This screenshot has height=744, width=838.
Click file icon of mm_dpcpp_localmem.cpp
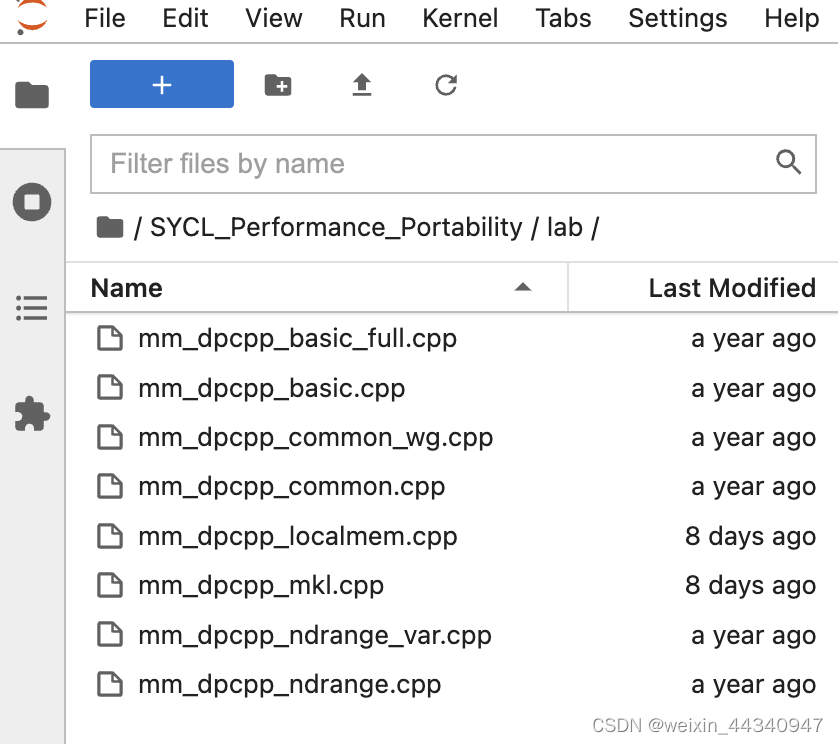110,536
